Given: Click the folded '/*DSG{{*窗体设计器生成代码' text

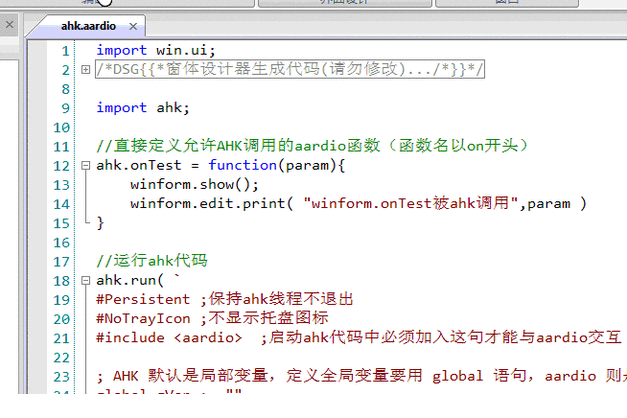Looking at the screenshot, I should pos(290,69).
